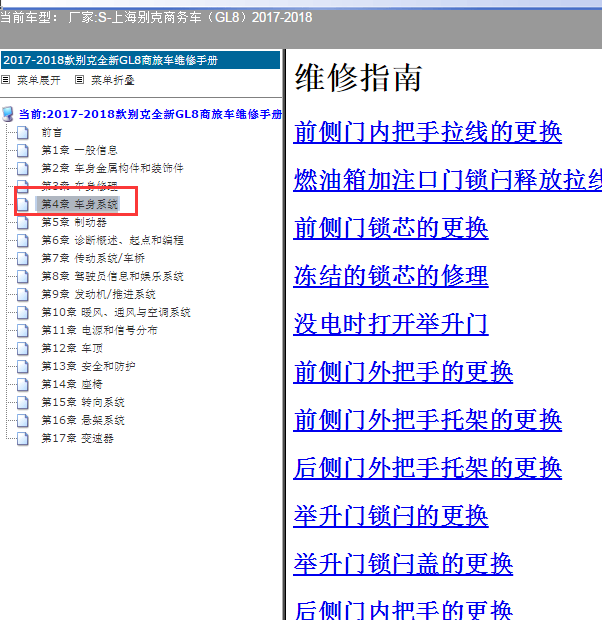The width and height of the screenshot is (602, 620).
Task: Click the page icon beside 第1章 一般信息
Action: 23,150
